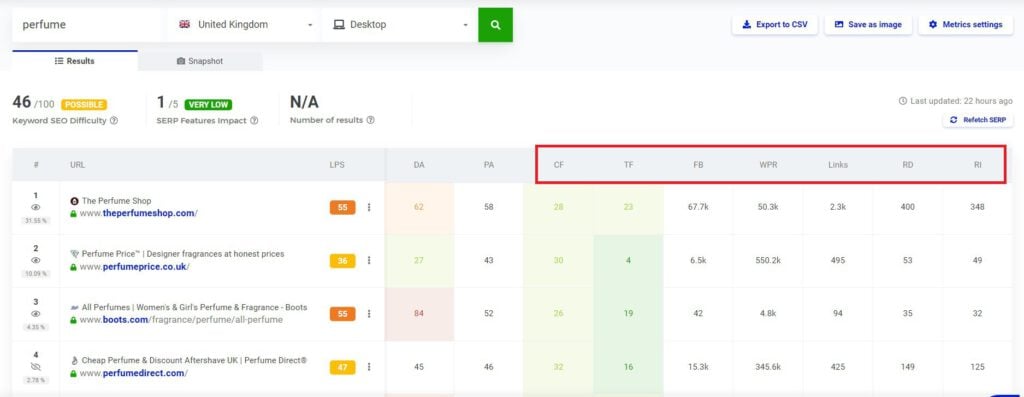The height and width of the screenshot is (397, 1024).
Task: Click DA value 84 in boots.com row
Action: point(419,313)
